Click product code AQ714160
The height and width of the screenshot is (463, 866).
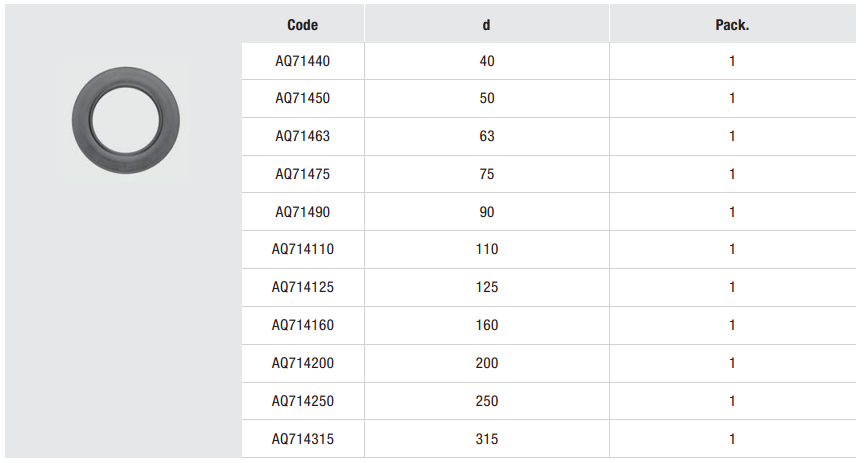[x=302, y=325]
